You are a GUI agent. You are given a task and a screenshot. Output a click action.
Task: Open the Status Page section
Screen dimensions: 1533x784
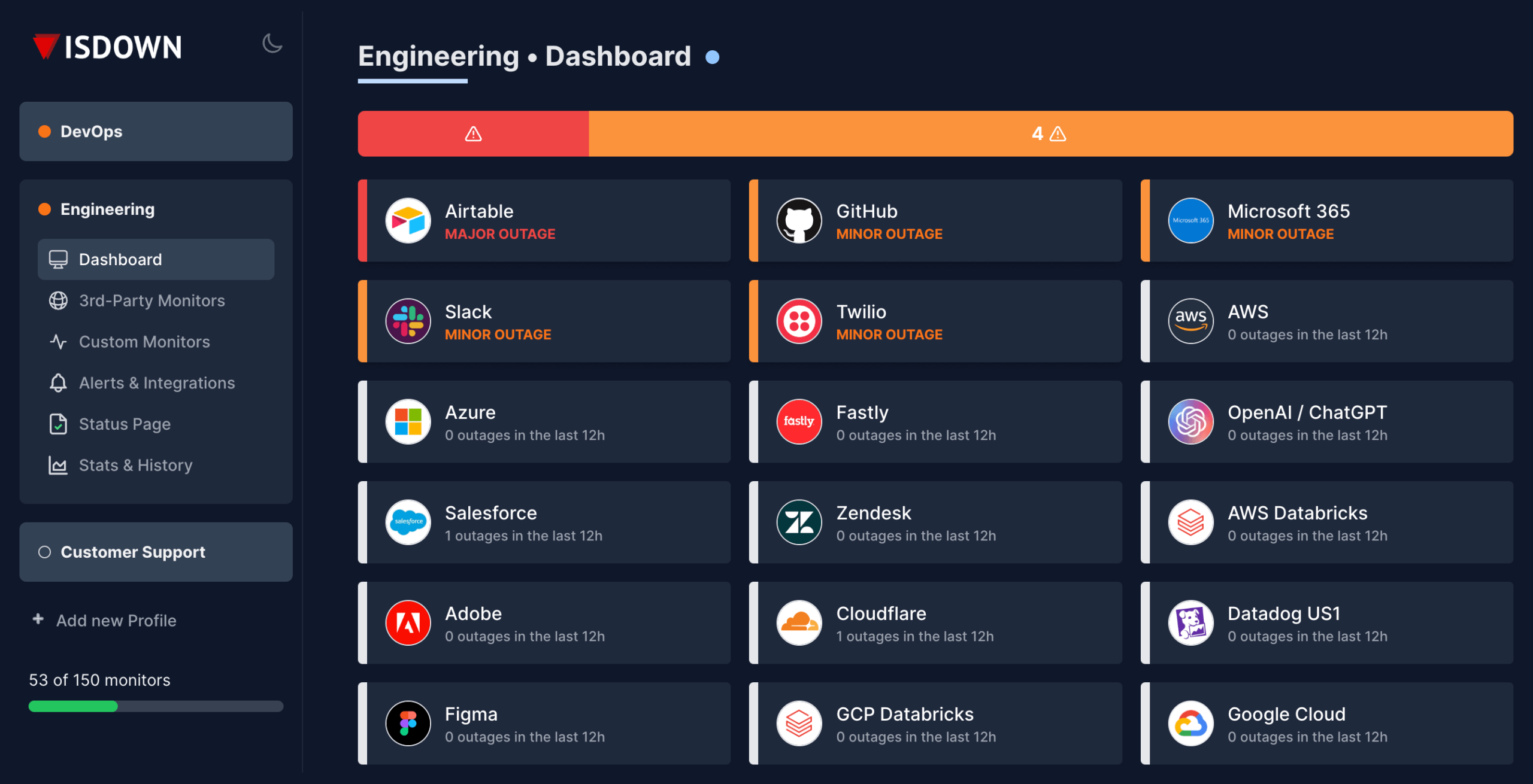coord(156,424)
